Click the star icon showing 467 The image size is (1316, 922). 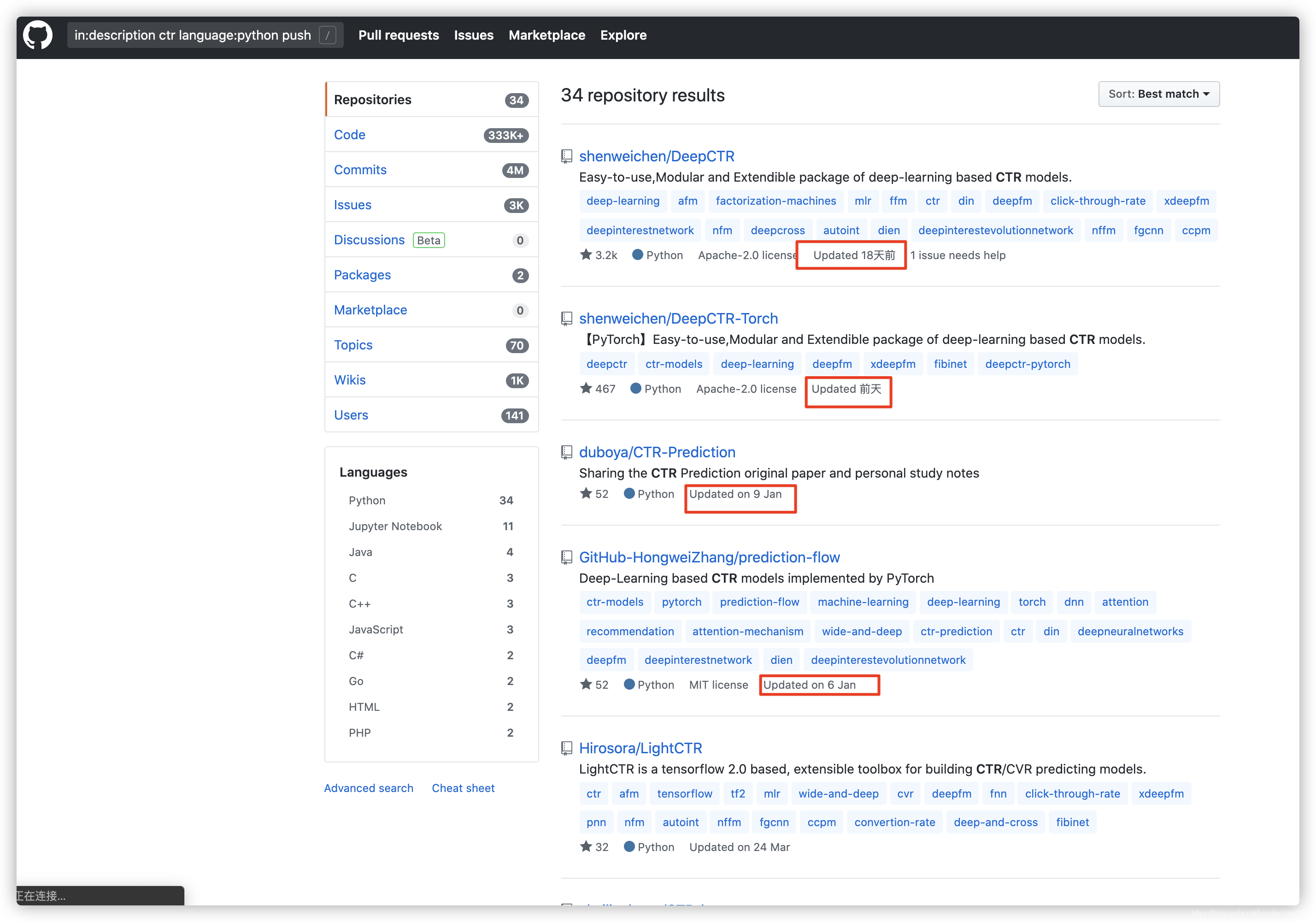pyautogui.click(x=586, y=388)
